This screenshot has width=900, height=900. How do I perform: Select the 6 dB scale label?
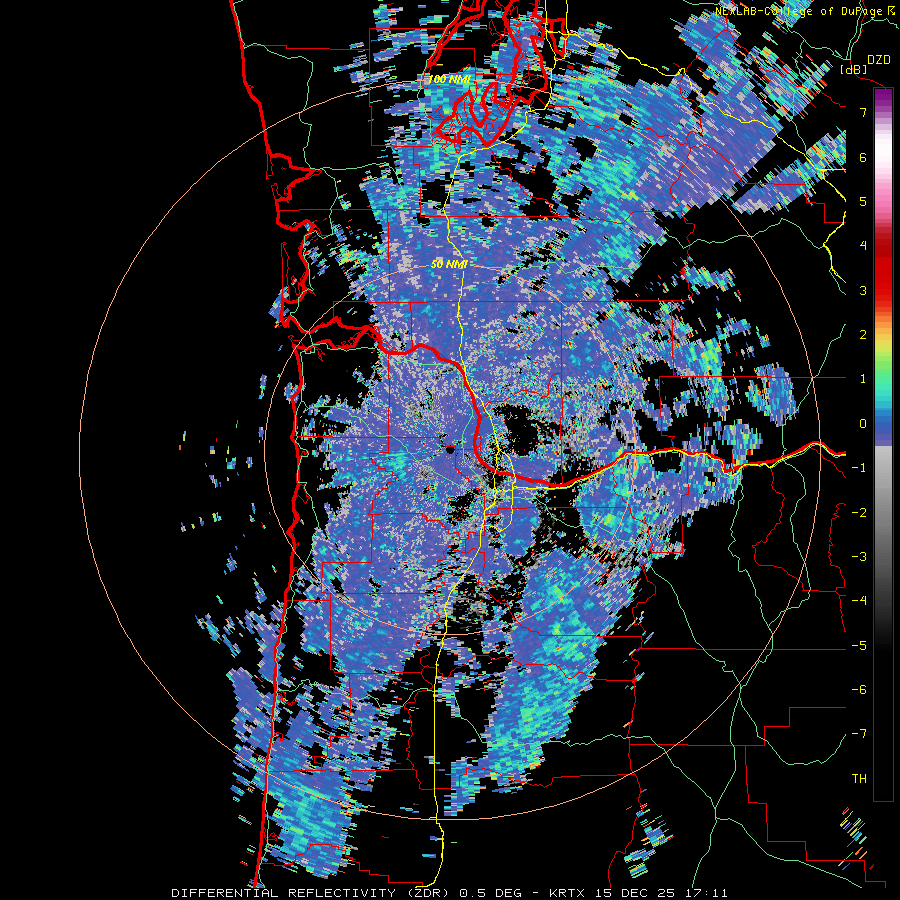(x=863, y=157)
